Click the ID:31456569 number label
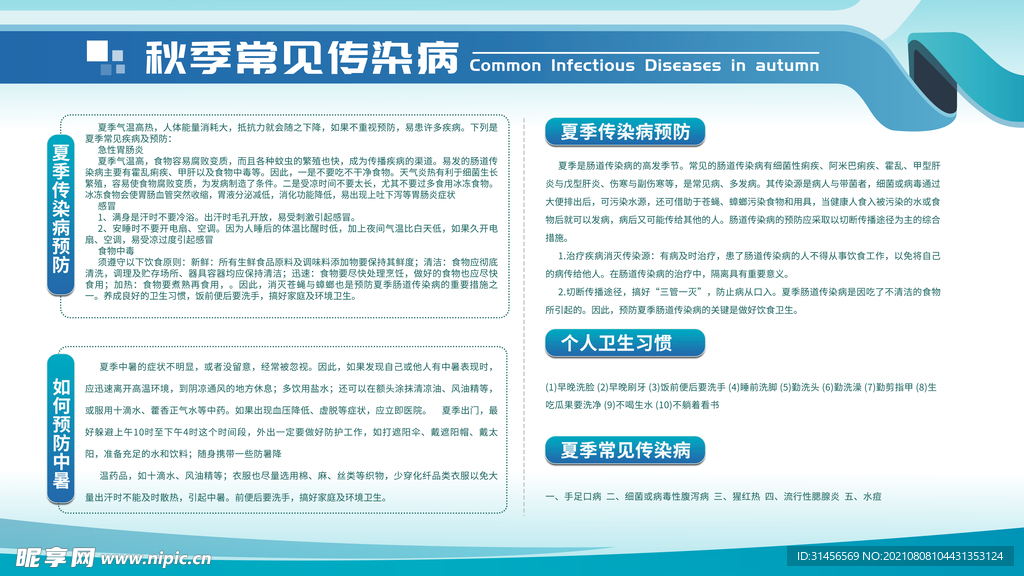Viewport: 1024px width, 576px height. tap(900, 556)
